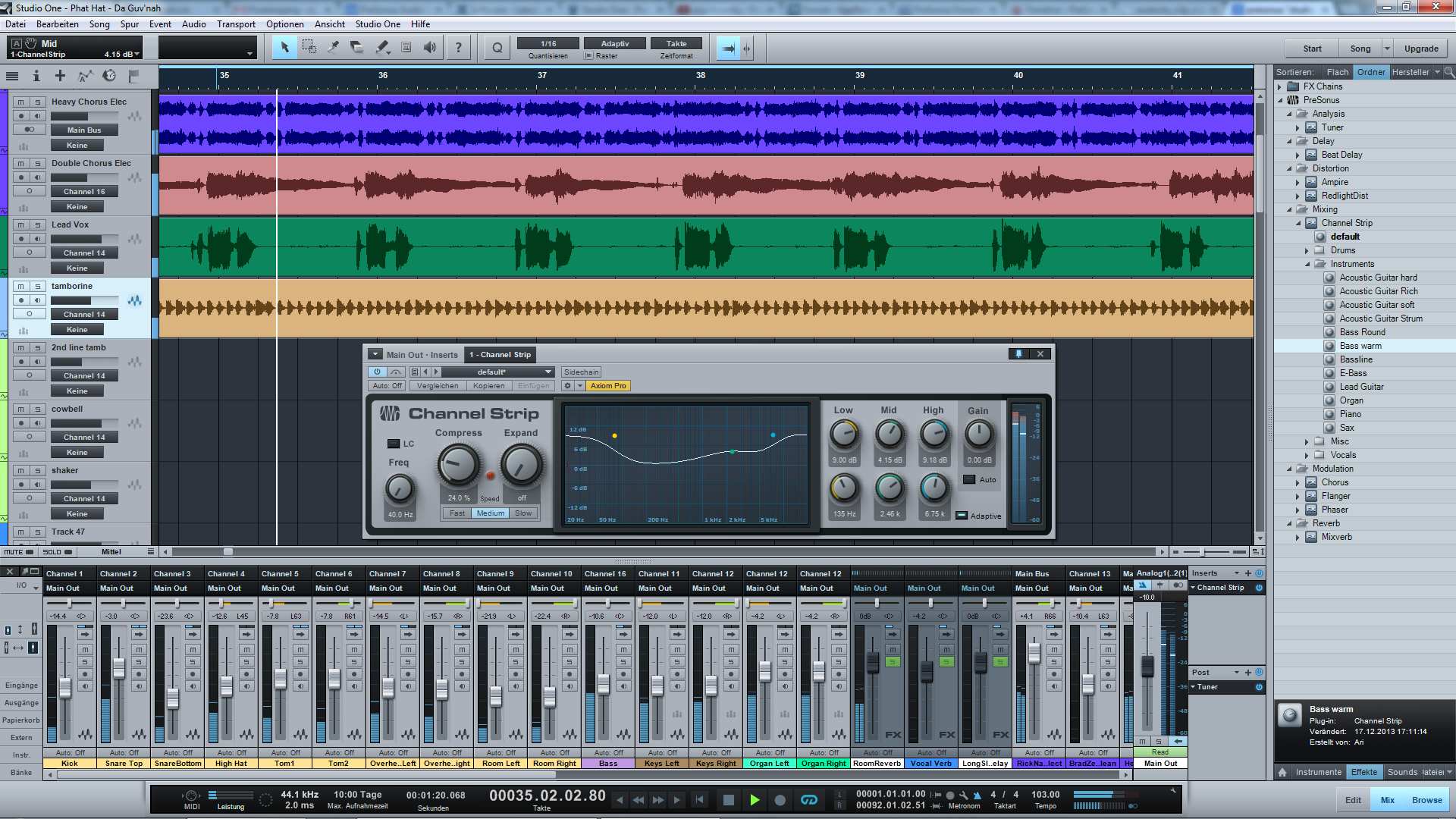The width and height of the screenshot is (1456, 819).
Task: Open the Inspector info icon
Action: 36,76
